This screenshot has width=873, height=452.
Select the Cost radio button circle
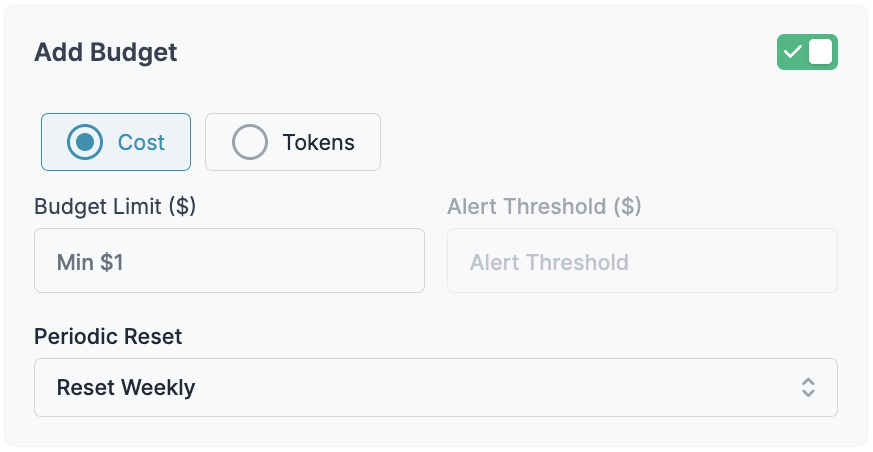coord(85,142)
